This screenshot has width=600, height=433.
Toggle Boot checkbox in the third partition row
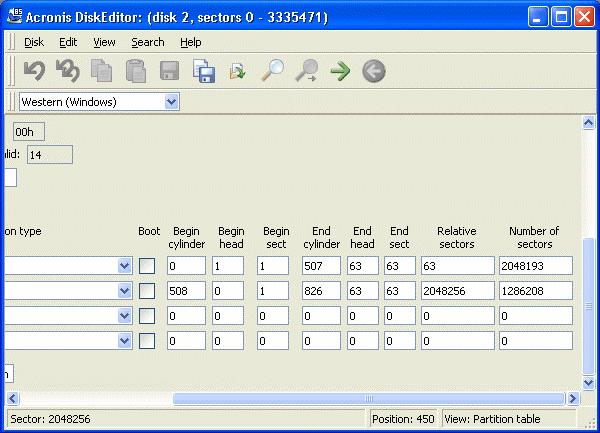click(x=147, y=316)
